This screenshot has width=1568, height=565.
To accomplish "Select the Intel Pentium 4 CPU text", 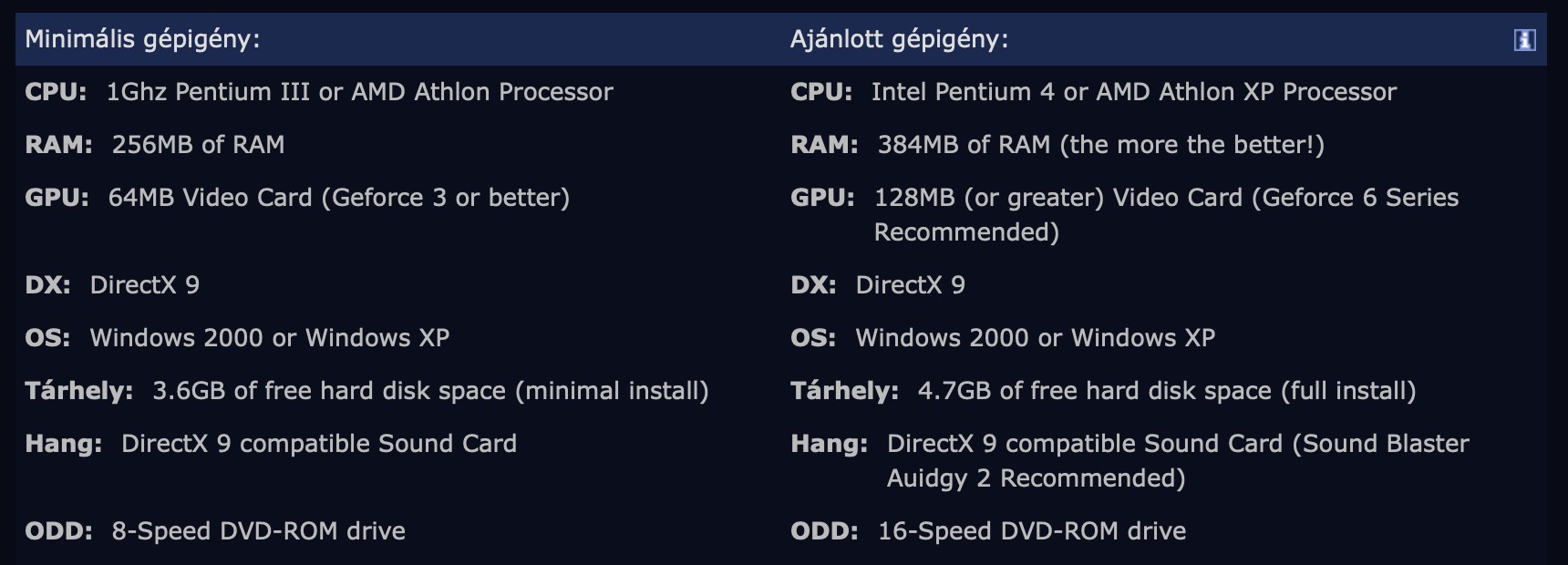I will coord(1133,92).
